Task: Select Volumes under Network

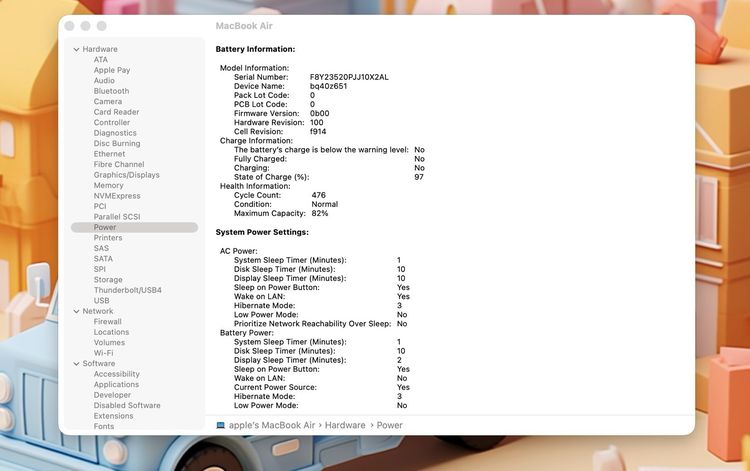Action: coord(109,343)
